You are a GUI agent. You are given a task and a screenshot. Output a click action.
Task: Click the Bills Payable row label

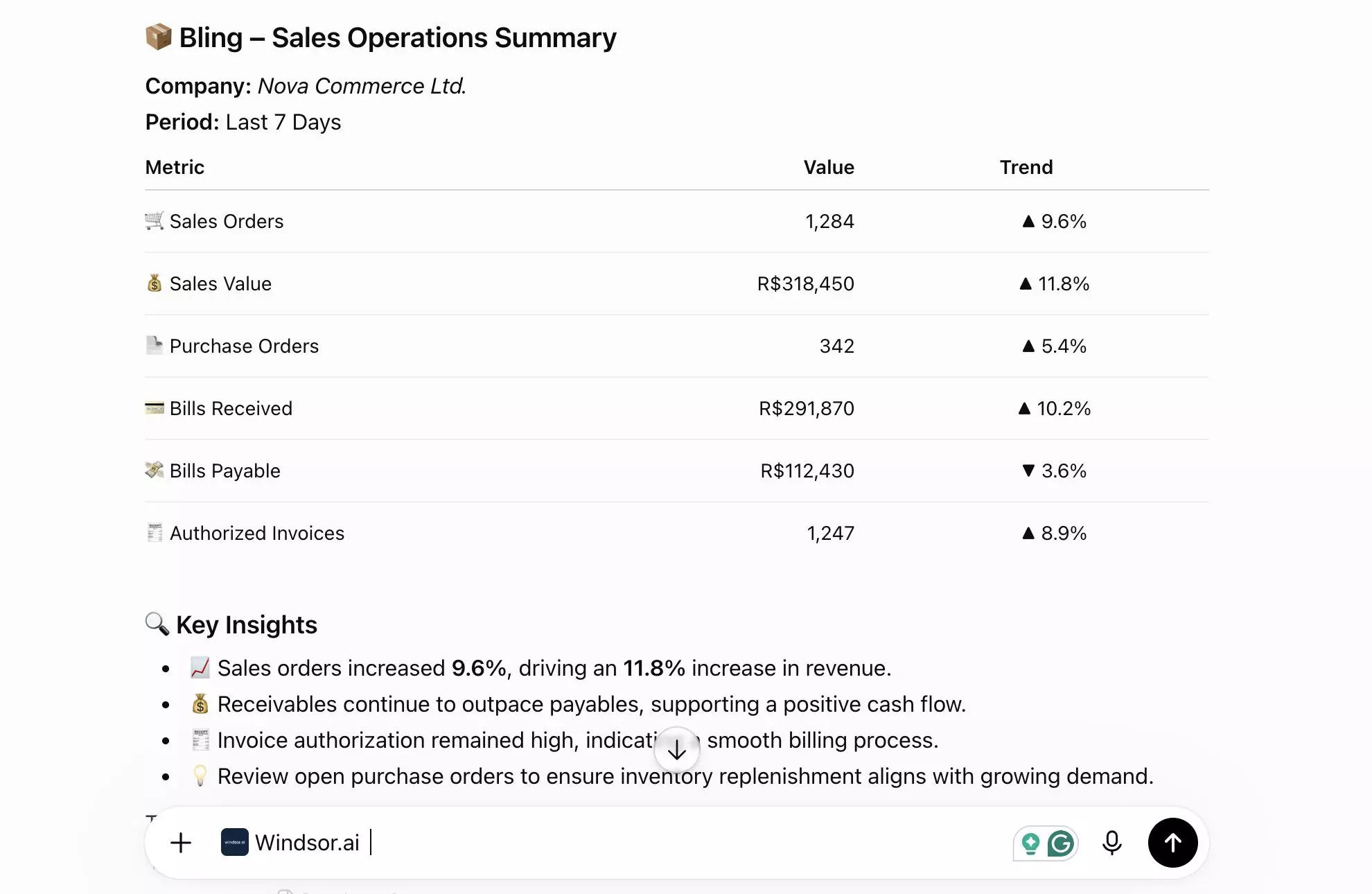pyautogui.click(x=225, y=471)
